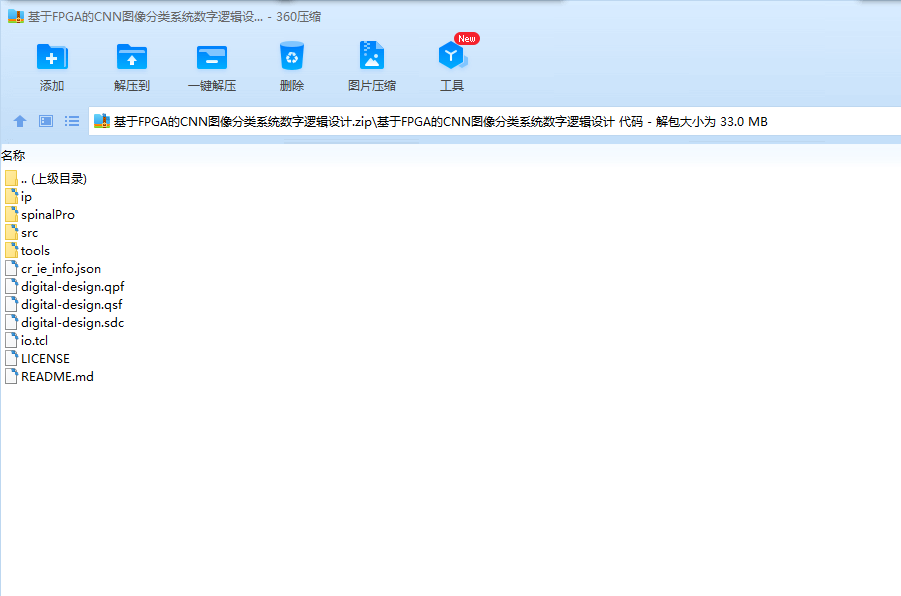Click the file icon beside digital-design.sdc
This screenshot has height=596, width=901.
tap(11, 322)
